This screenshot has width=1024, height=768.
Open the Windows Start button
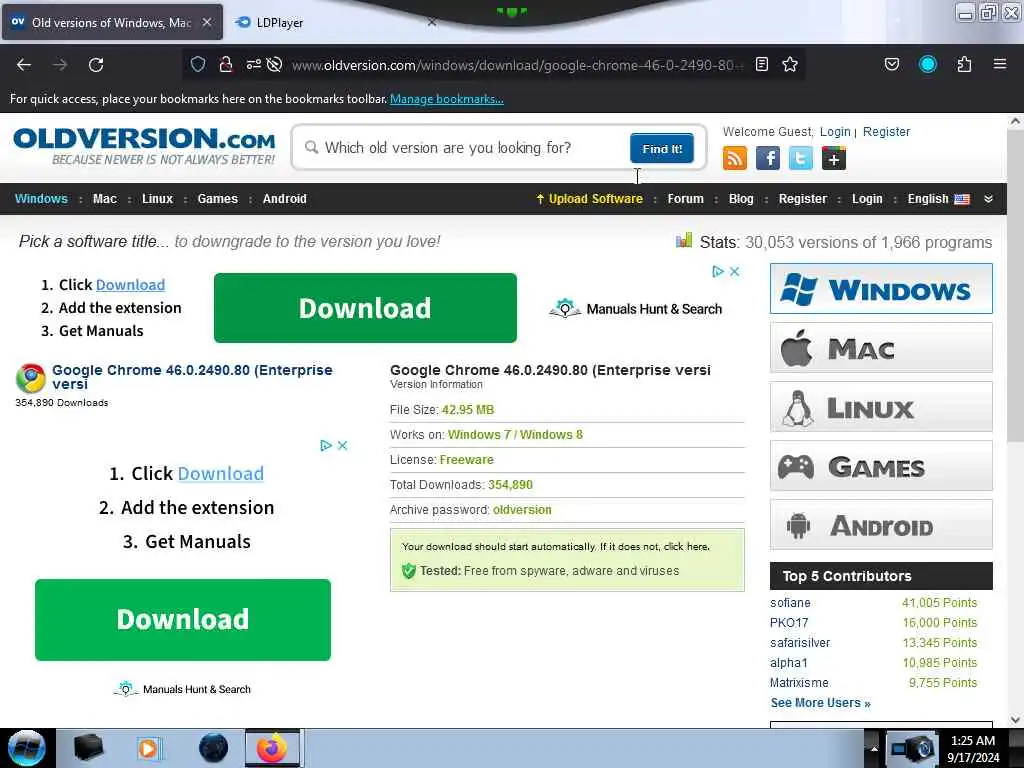click(x=26, y=748)
